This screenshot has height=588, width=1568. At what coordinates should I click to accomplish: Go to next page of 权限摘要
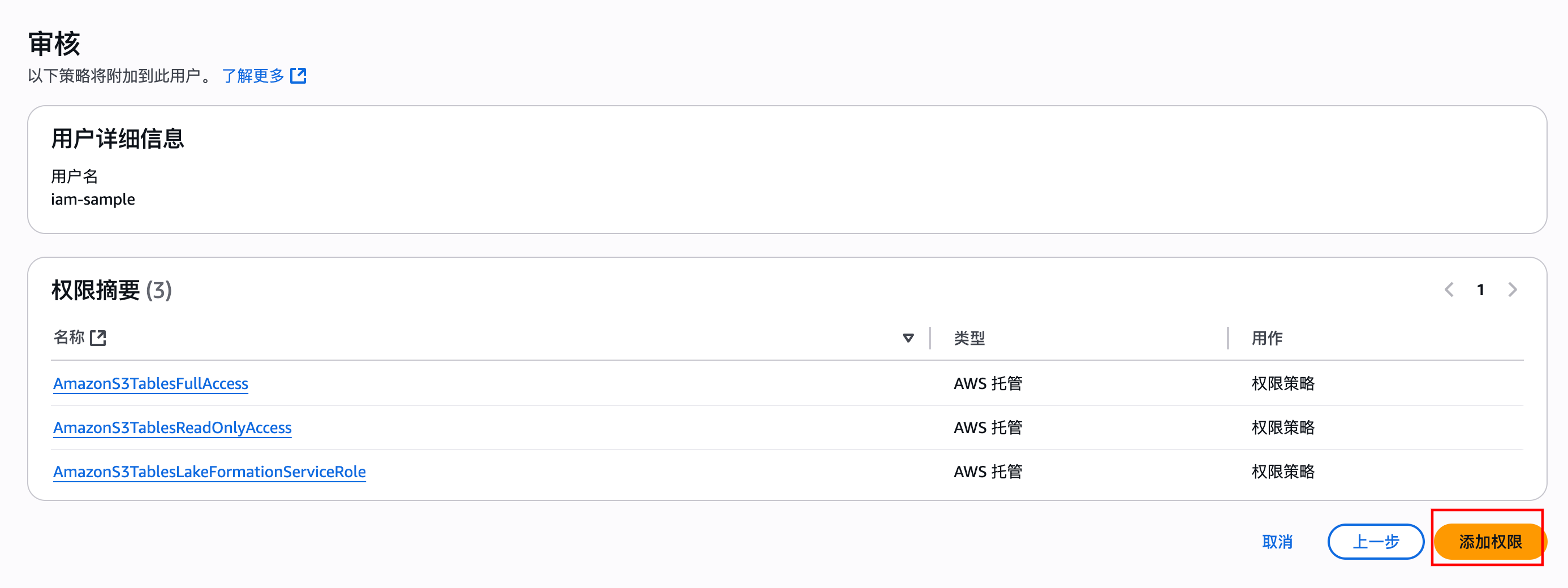[1513, 289]
